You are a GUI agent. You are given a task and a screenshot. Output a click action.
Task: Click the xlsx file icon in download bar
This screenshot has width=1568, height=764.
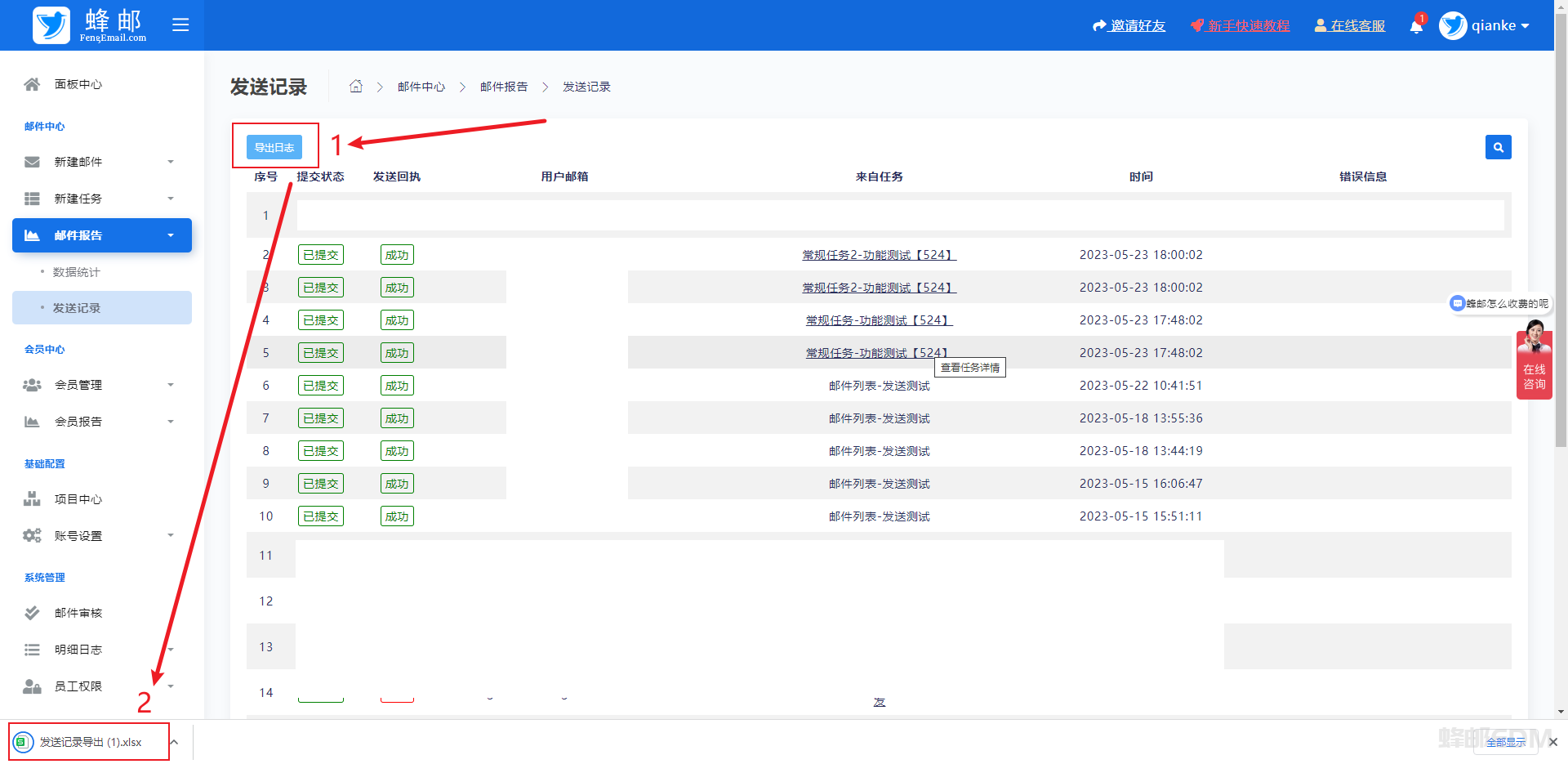(23, 742)
